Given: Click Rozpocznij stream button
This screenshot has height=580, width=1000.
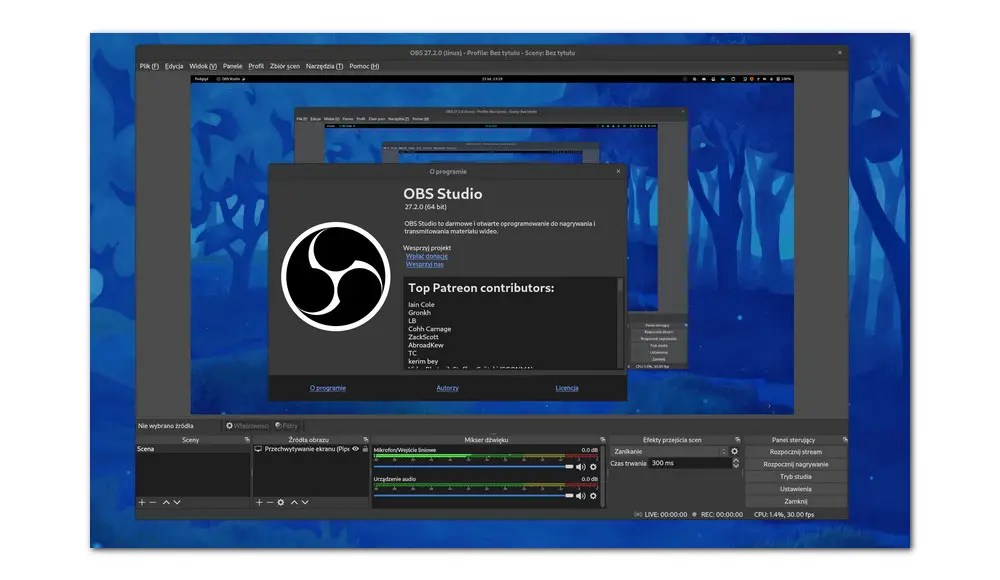Looking at the screenshot, I should (796, 452).
